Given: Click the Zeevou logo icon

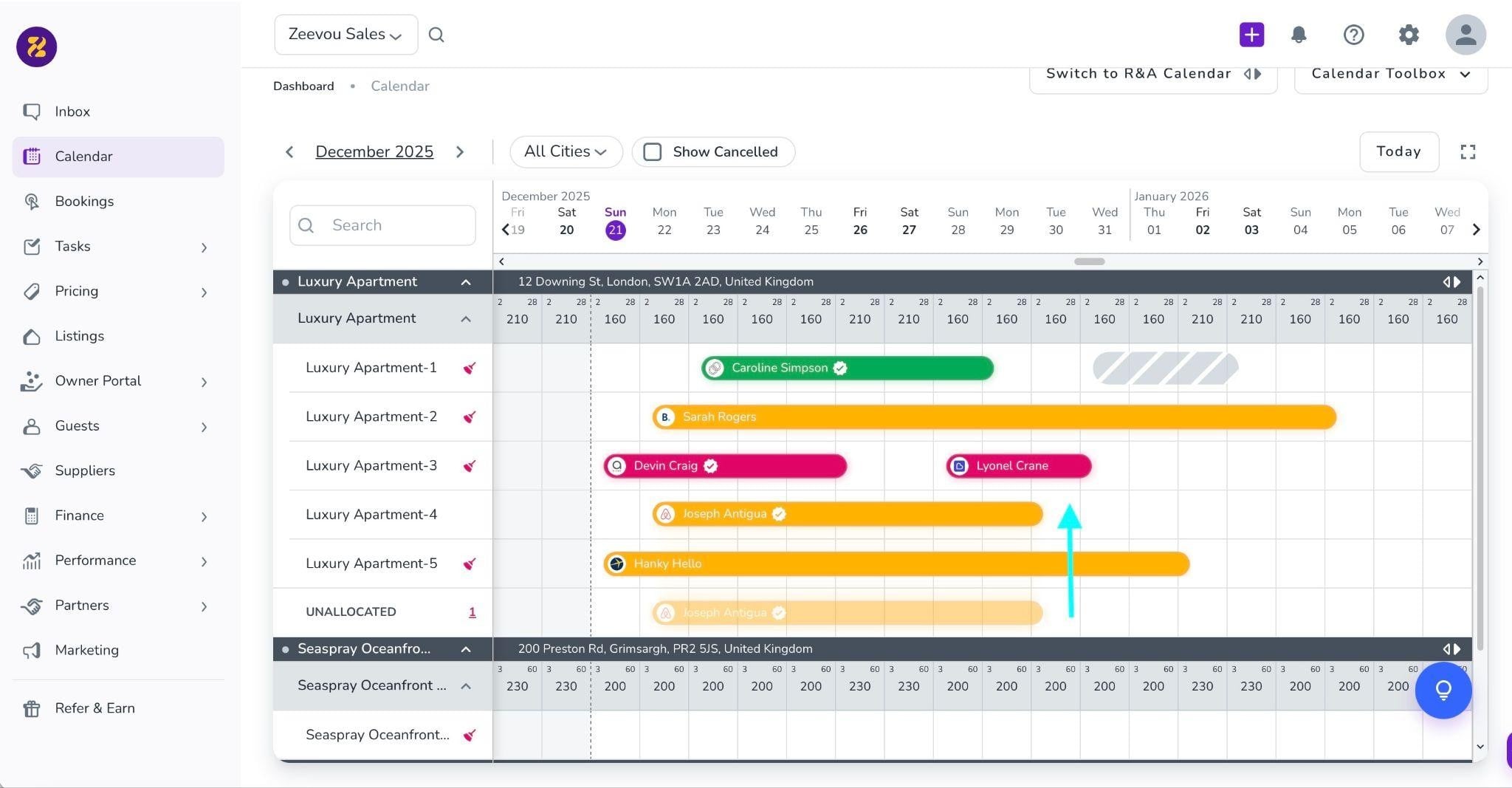Looking at the screenshot, I should [37, 47].
